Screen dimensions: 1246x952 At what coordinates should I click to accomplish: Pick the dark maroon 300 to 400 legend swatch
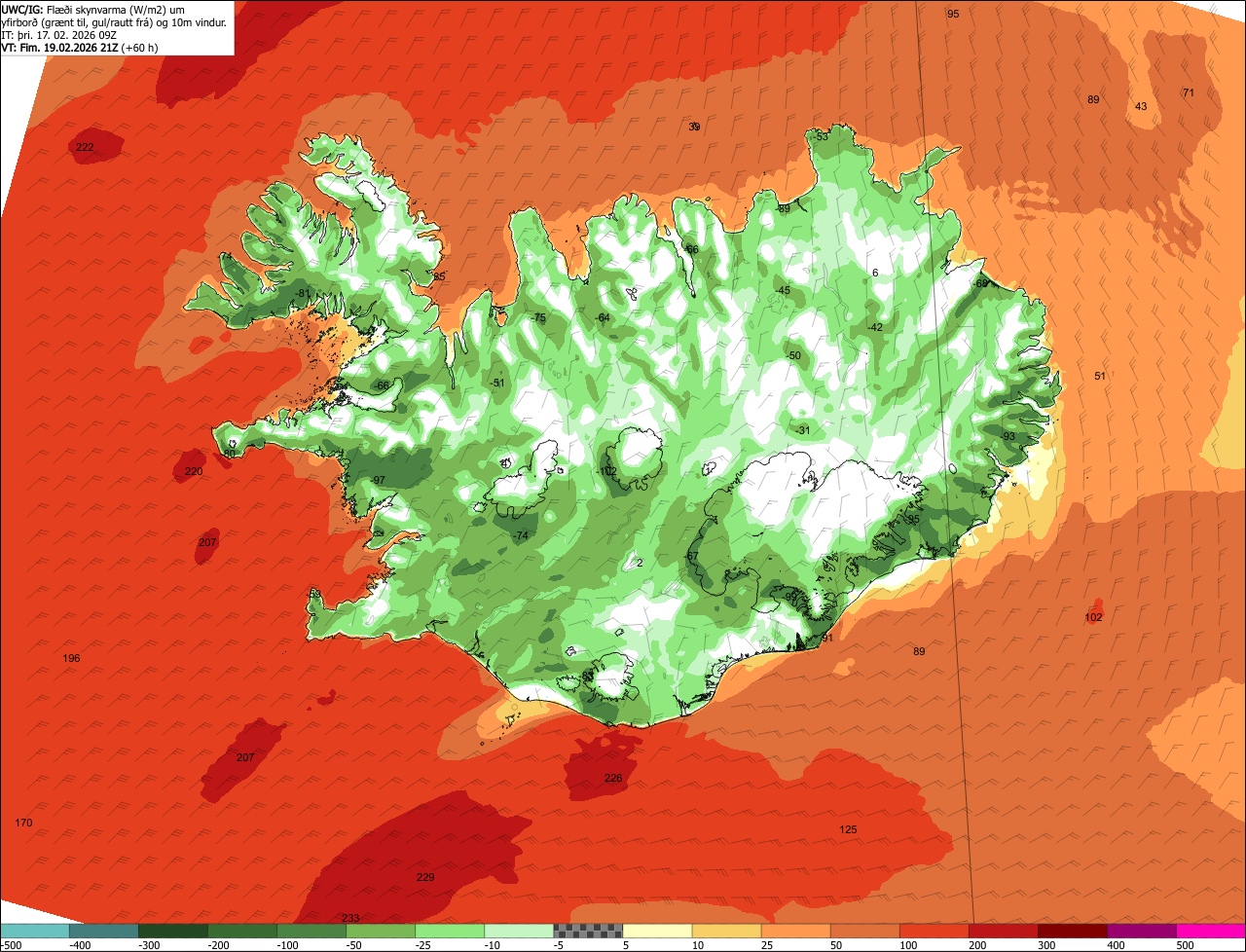coord(1072,931)
